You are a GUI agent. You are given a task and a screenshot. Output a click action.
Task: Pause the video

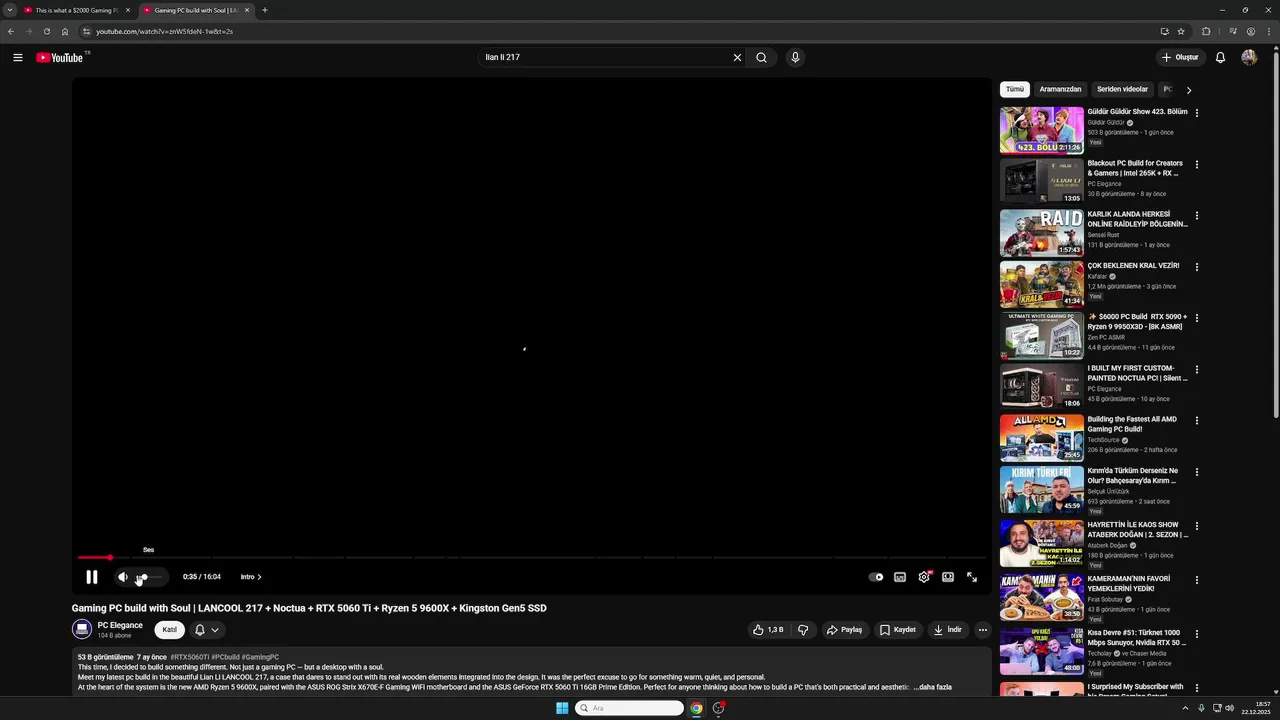pos(92,577)
